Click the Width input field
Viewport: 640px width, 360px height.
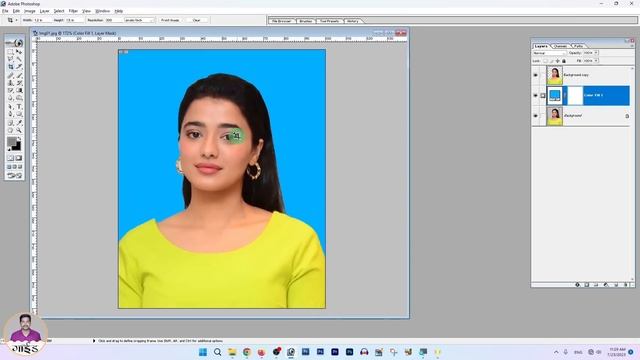click(x=43, y=20)
